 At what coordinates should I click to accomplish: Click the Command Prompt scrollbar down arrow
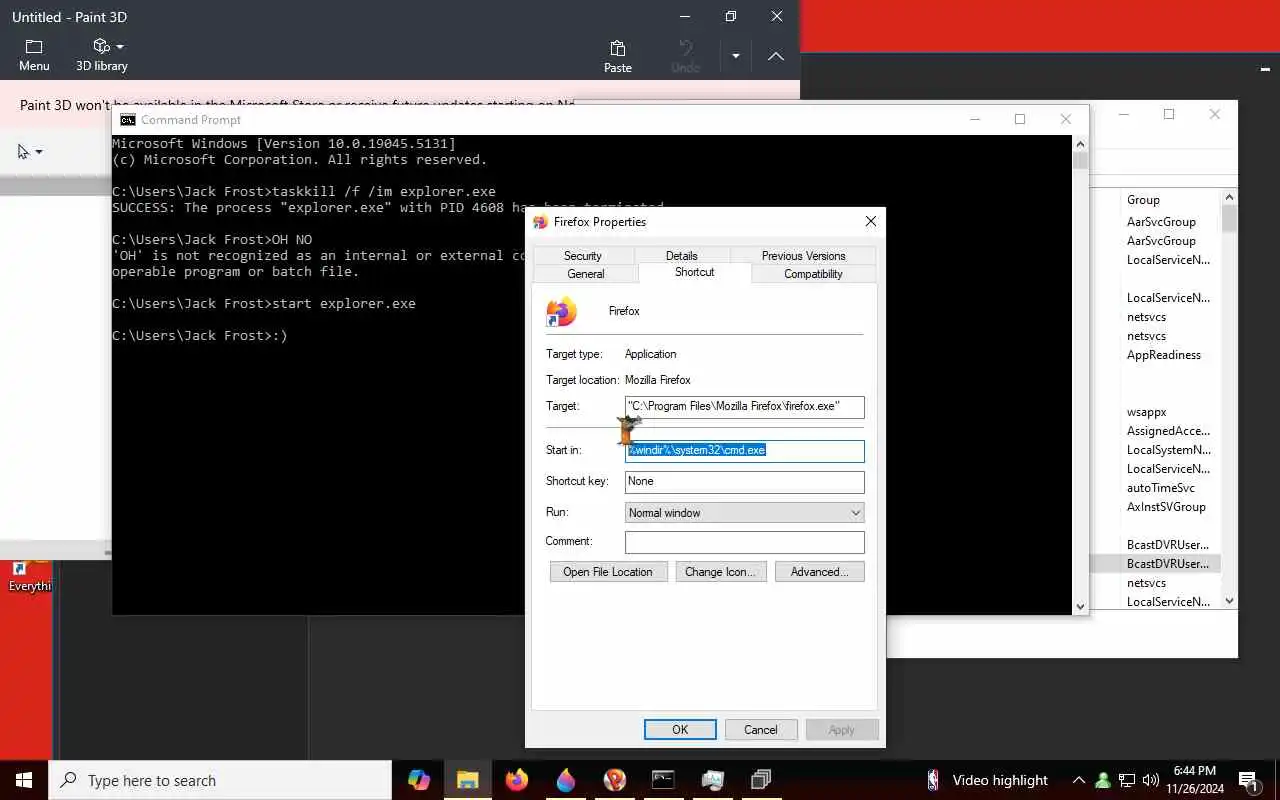point(1080,606)
